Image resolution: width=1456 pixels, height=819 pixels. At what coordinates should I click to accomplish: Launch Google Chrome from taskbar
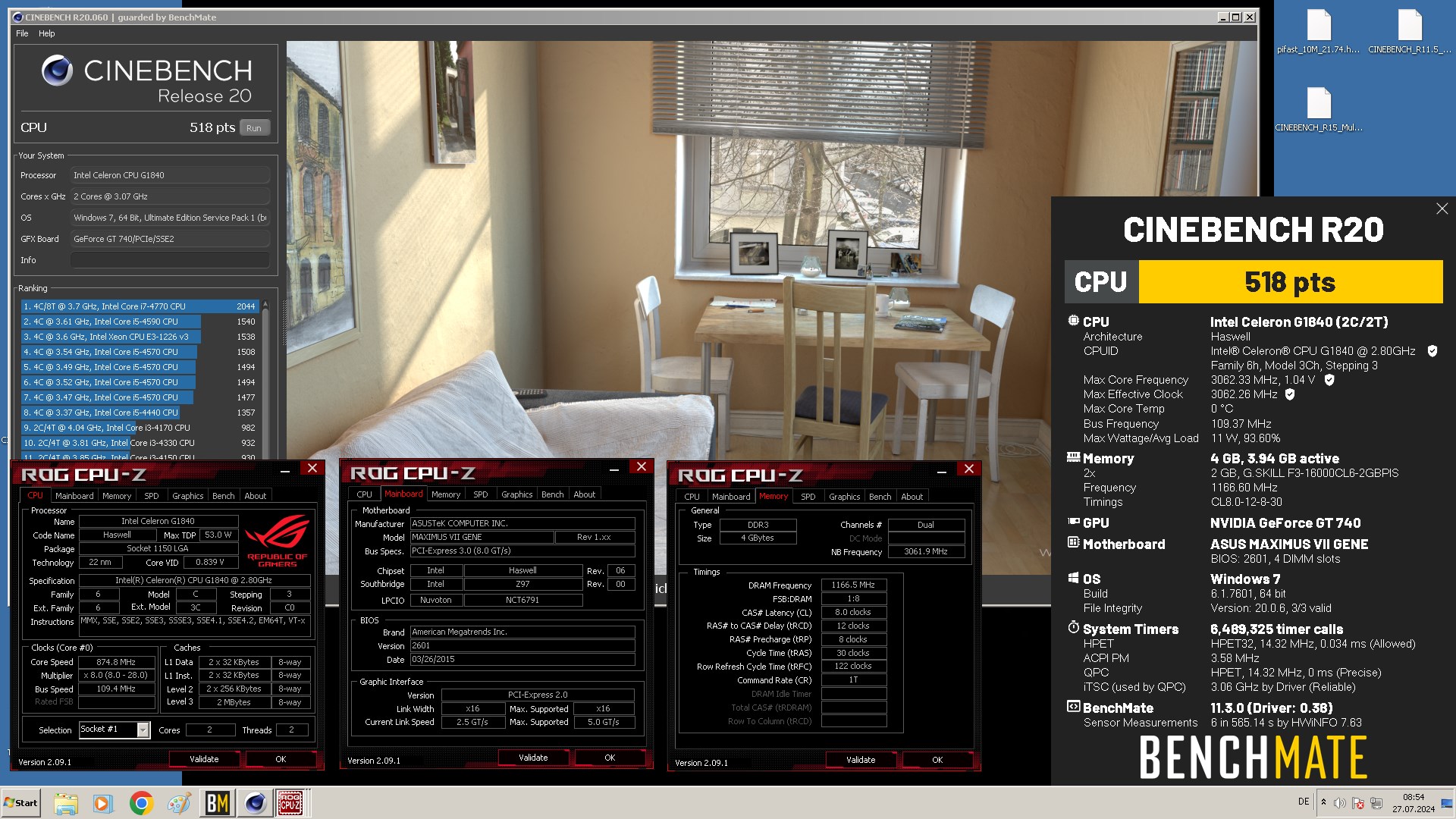141,803
